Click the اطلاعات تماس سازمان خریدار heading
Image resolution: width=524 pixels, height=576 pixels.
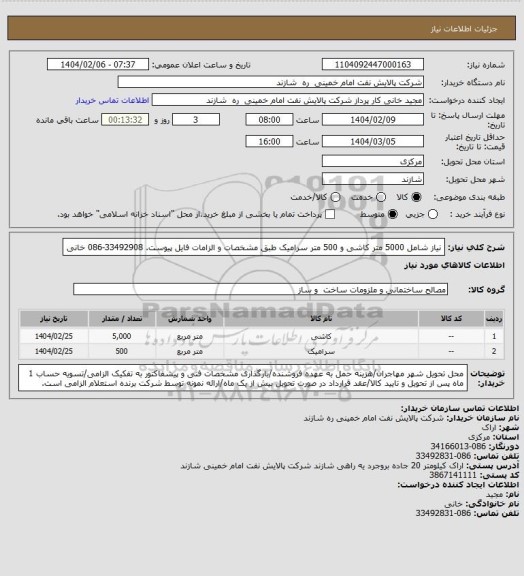click(x=459, y=408)
